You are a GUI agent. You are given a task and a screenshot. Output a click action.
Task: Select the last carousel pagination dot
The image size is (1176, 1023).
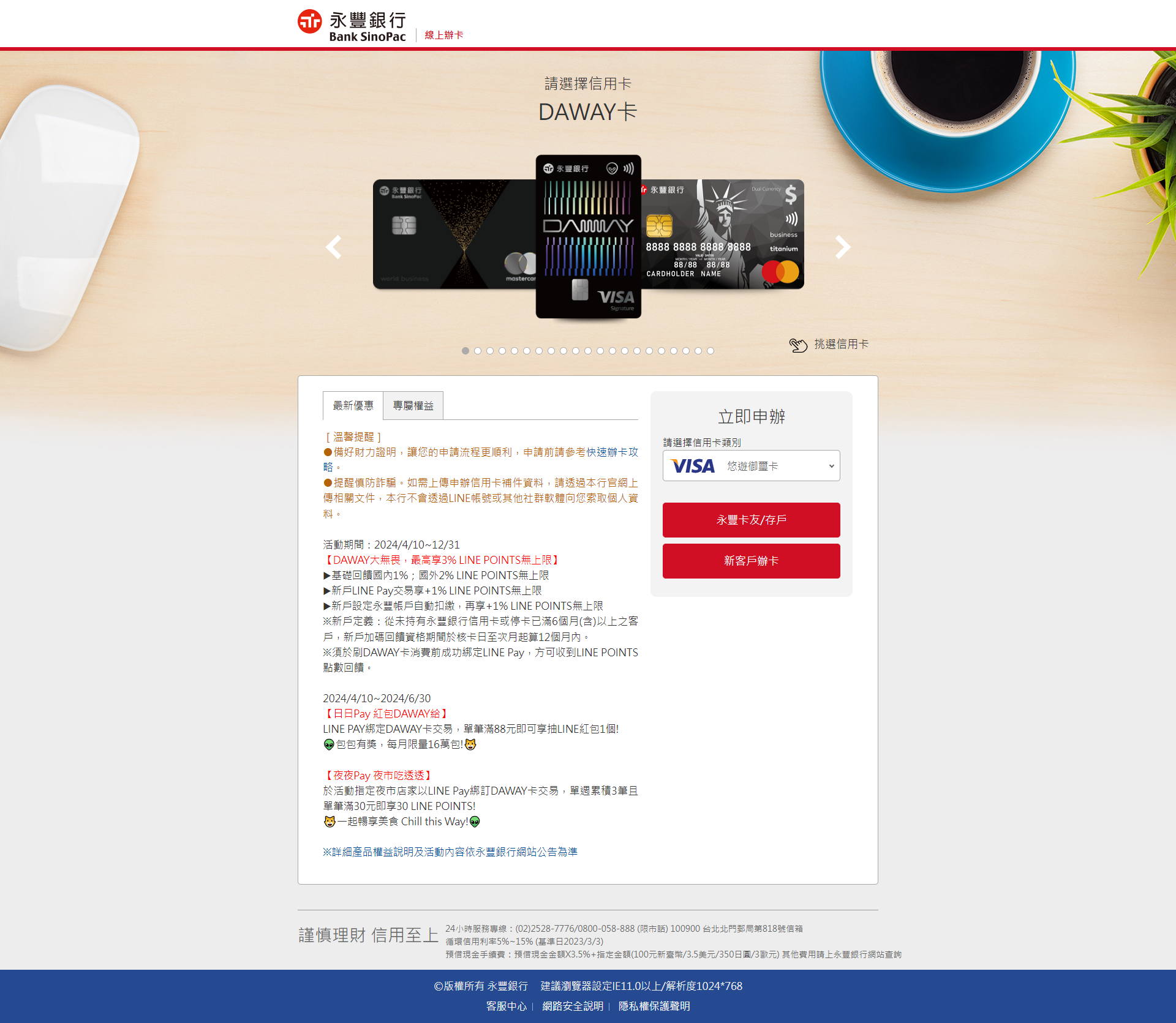[710, 351]
